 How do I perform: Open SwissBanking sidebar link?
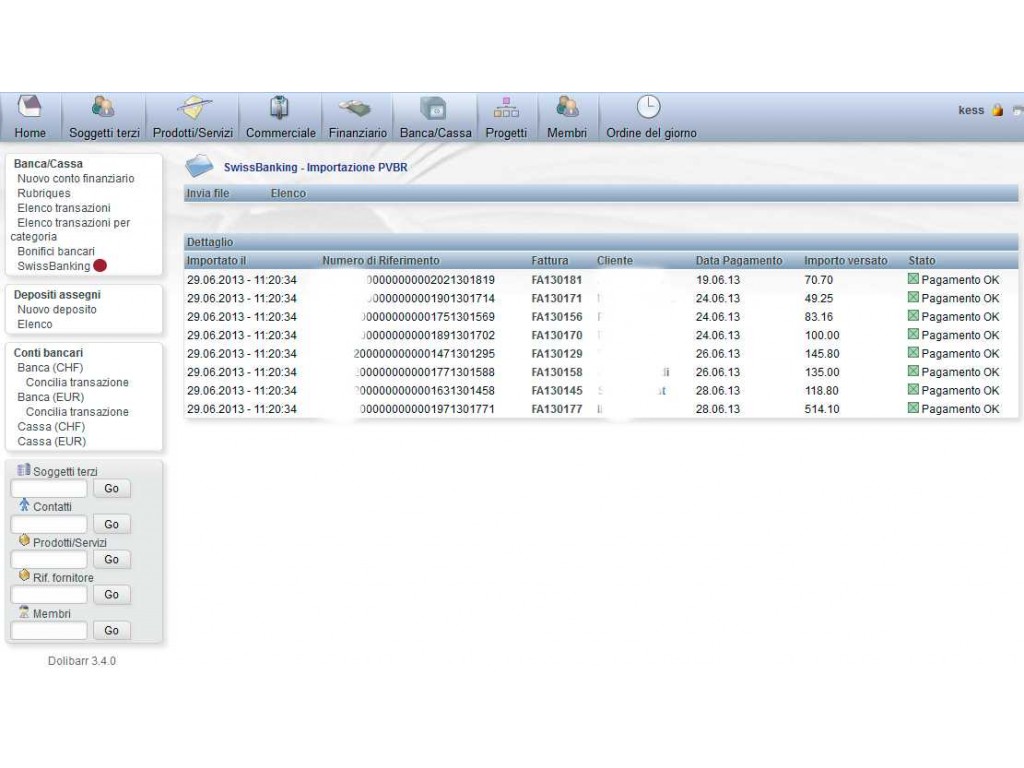click(x=54, y=266)
